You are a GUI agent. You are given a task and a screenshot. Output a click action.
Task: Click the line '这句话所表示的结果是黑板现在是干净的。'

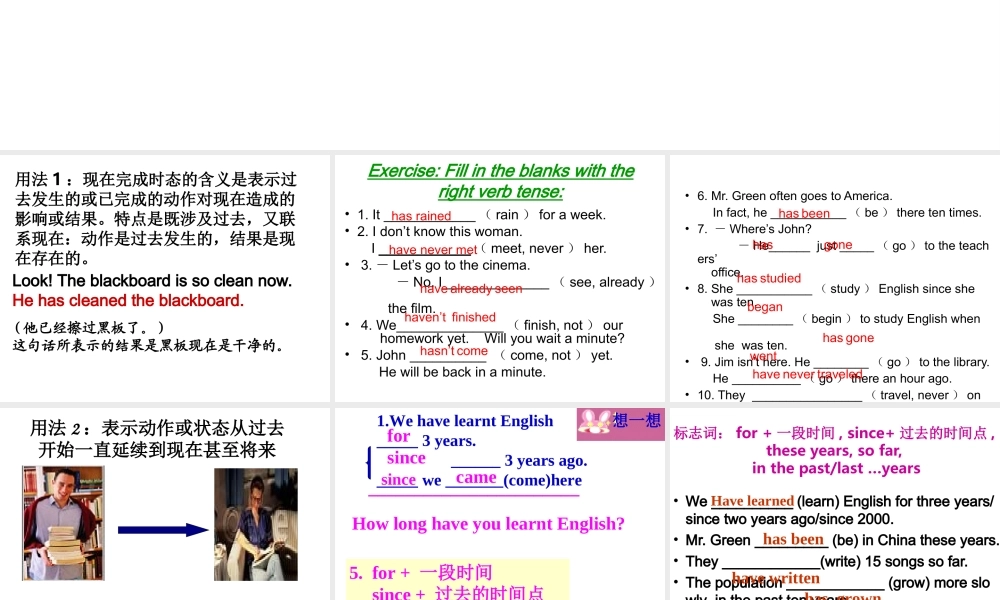pos(149,346)
